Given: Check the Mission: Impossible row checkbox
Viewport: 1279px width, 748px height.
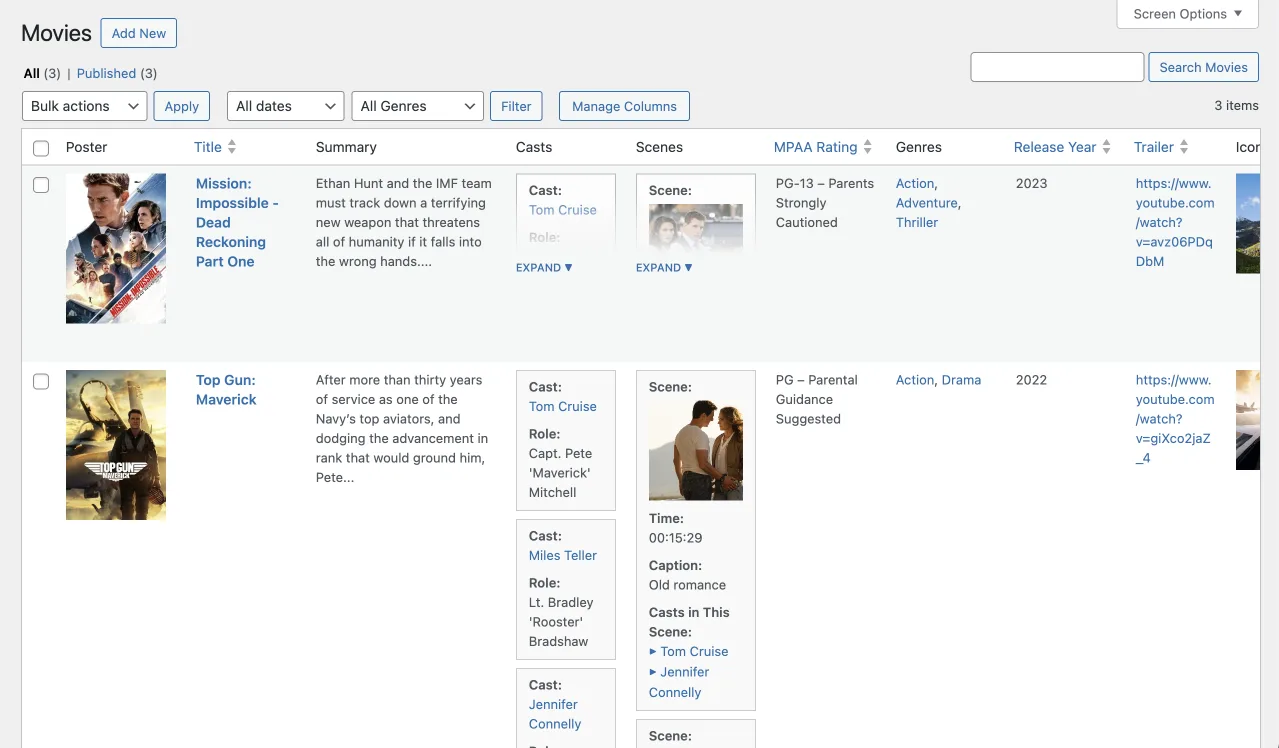Looking at the screenshot, I should pos(41,185).
